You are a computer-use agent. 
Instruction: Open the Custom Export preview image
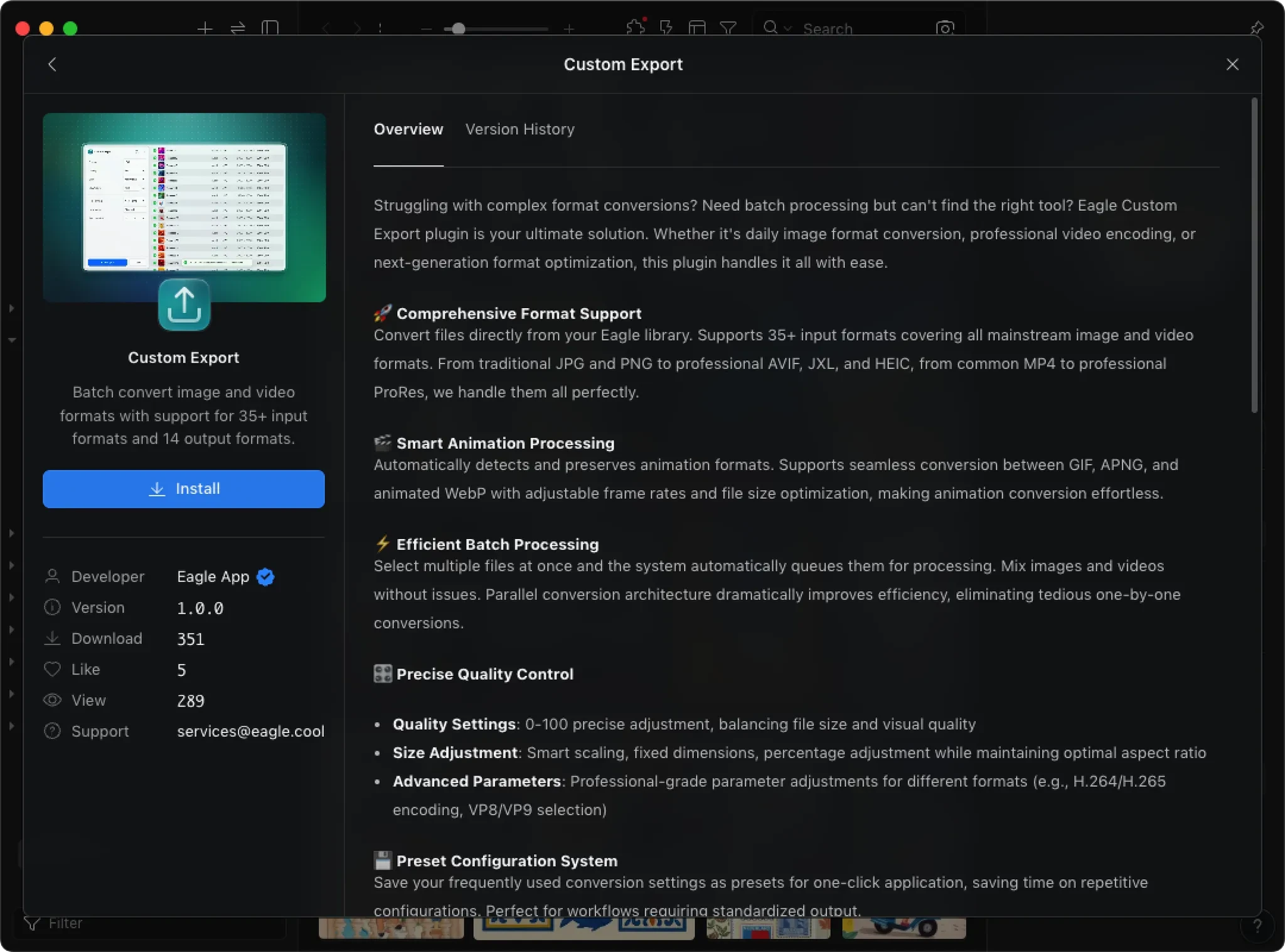[184, 207]
